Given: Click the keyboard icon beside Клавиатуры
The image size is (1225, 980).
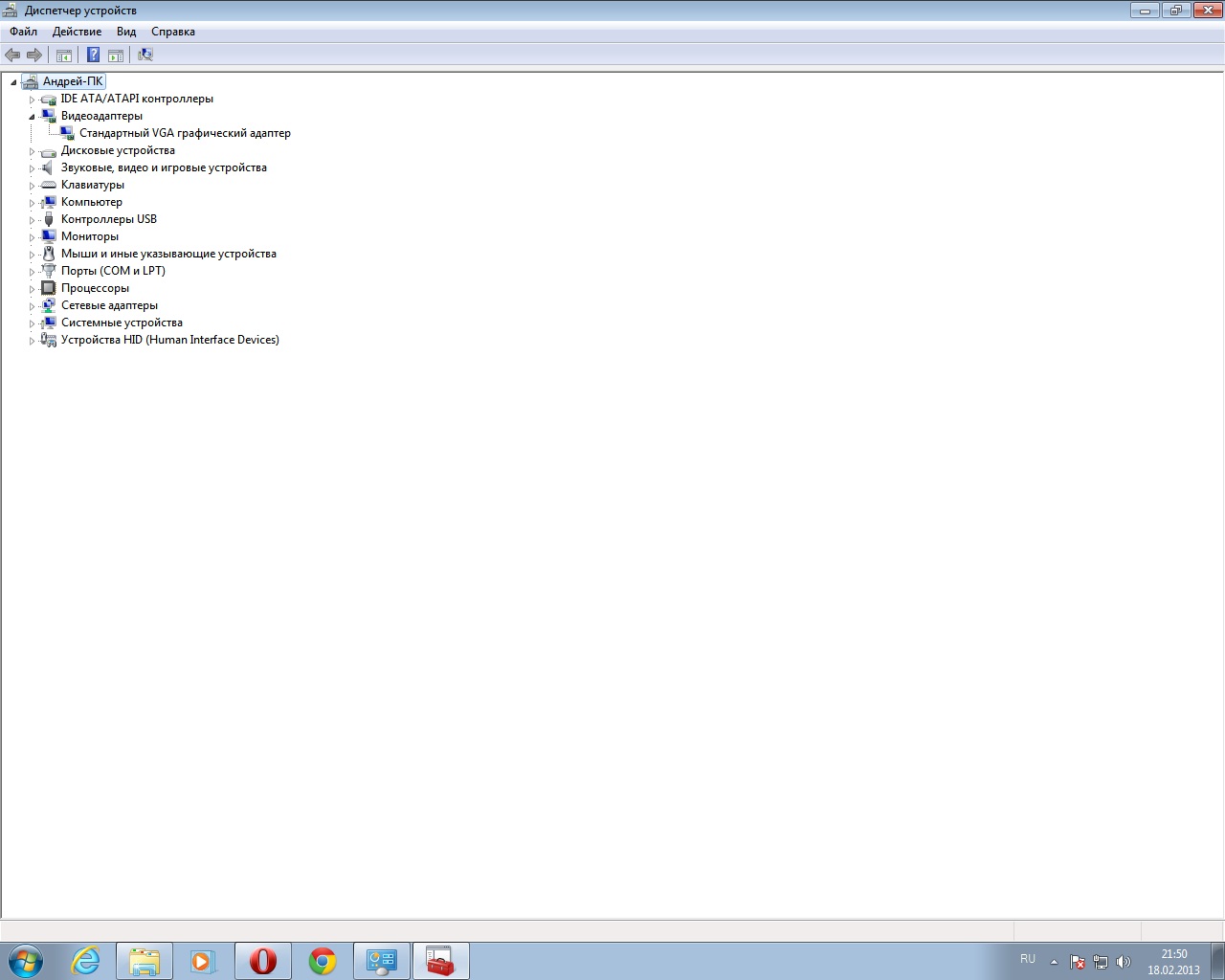Looking at the screenshot, I should point(49,185).
